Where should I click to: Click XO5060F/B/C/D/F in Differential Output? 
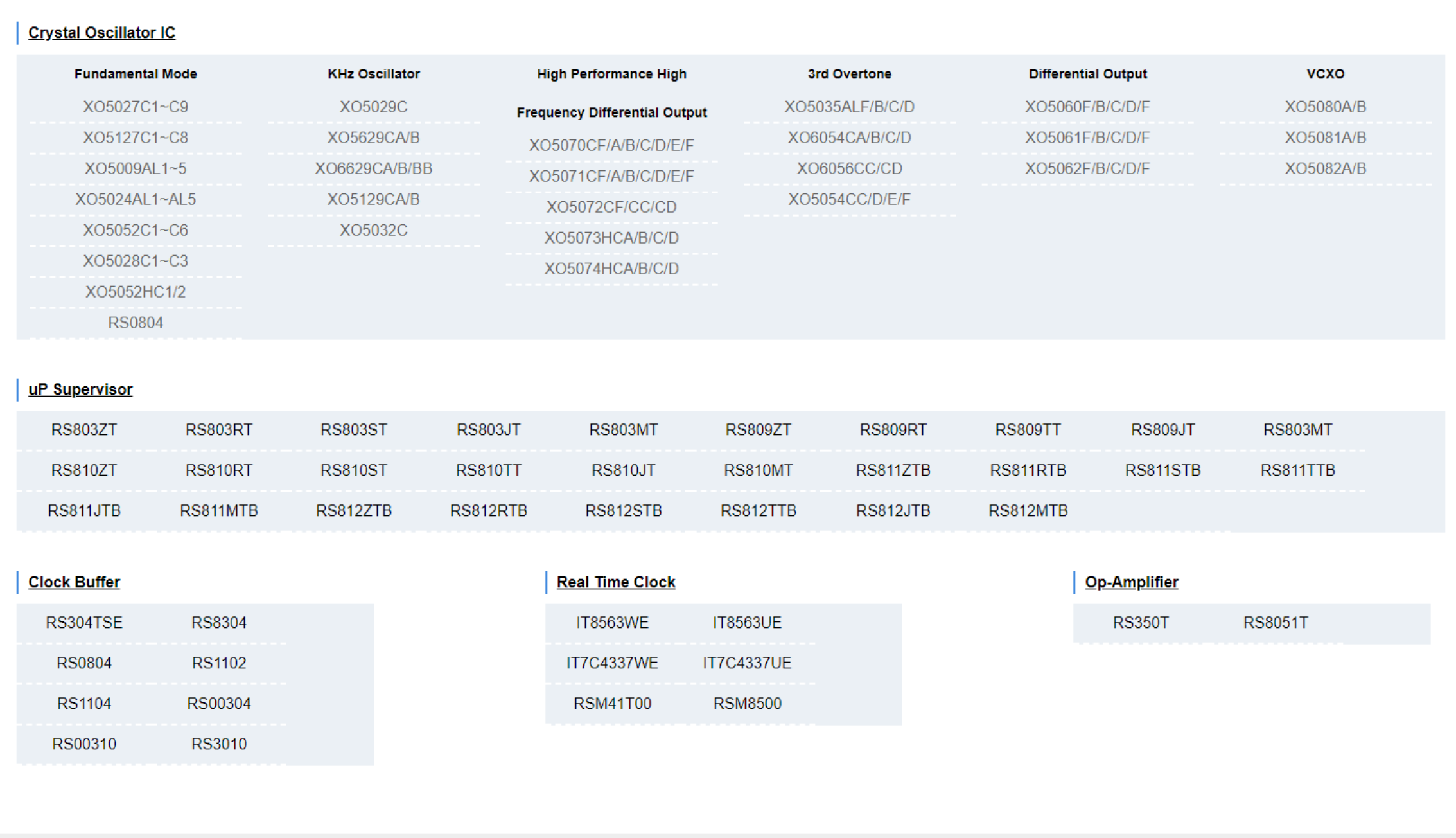1087,107
